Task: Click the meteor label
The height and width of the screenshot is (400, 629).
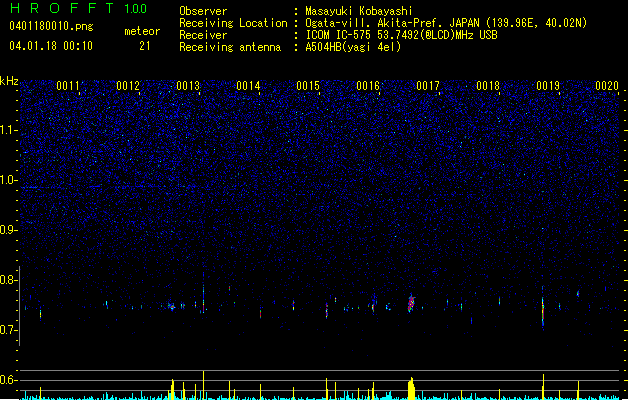Action: [x=142, y=31]
